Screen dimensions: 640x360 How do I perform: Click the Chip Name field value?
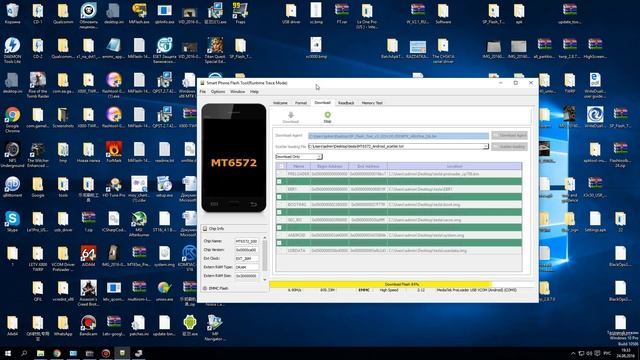[247, 241]
